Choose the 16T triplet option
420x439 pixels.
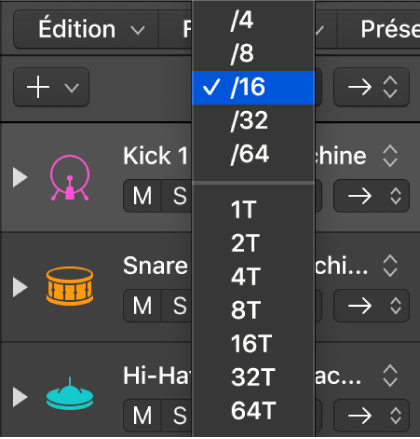(253, 344)
